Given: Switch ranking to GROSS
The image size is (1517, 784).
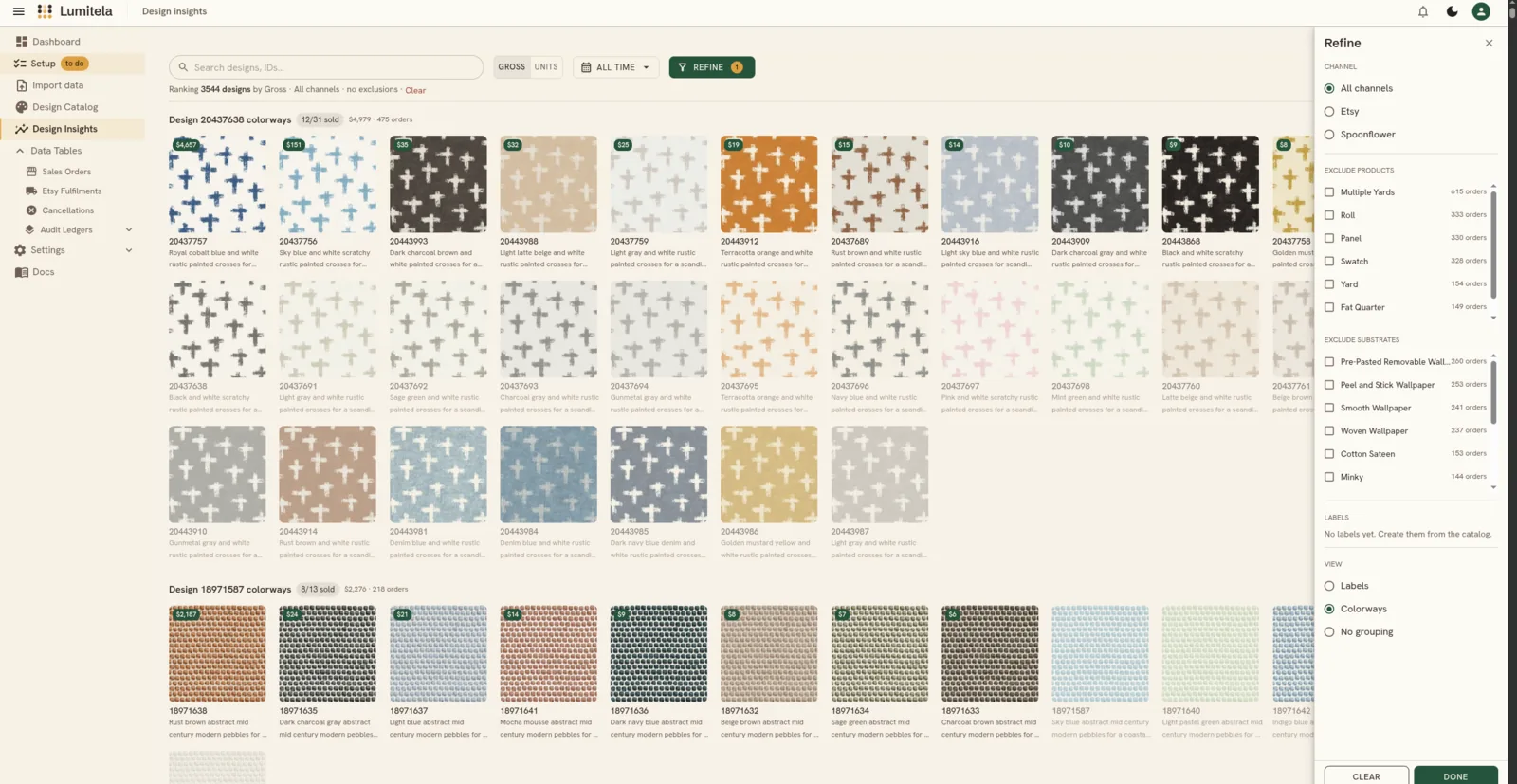Looking at the screenshot, I should click(512, 67).
